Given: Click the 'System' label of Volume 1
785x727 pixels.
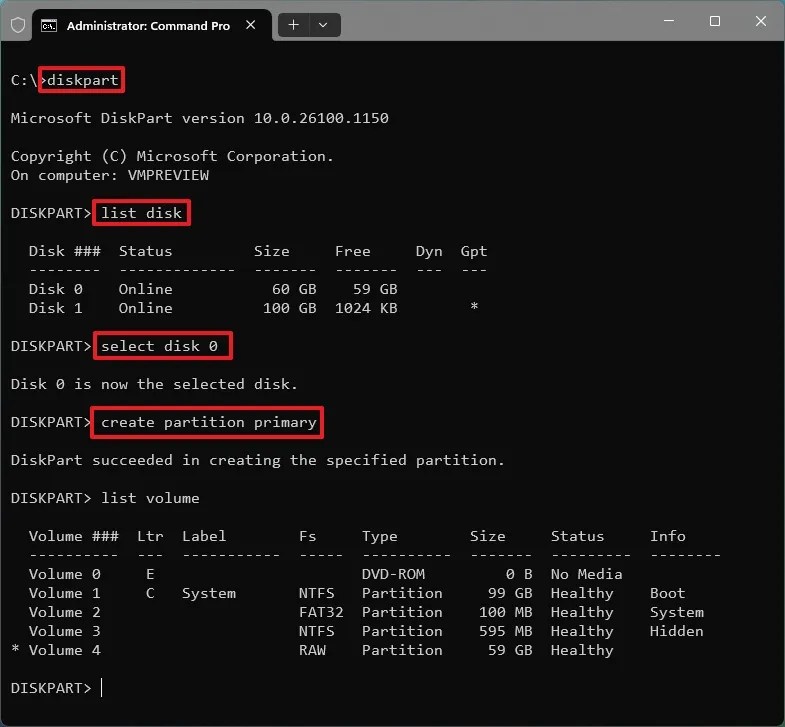Looking at the screenshot, I should pos(209,594).
